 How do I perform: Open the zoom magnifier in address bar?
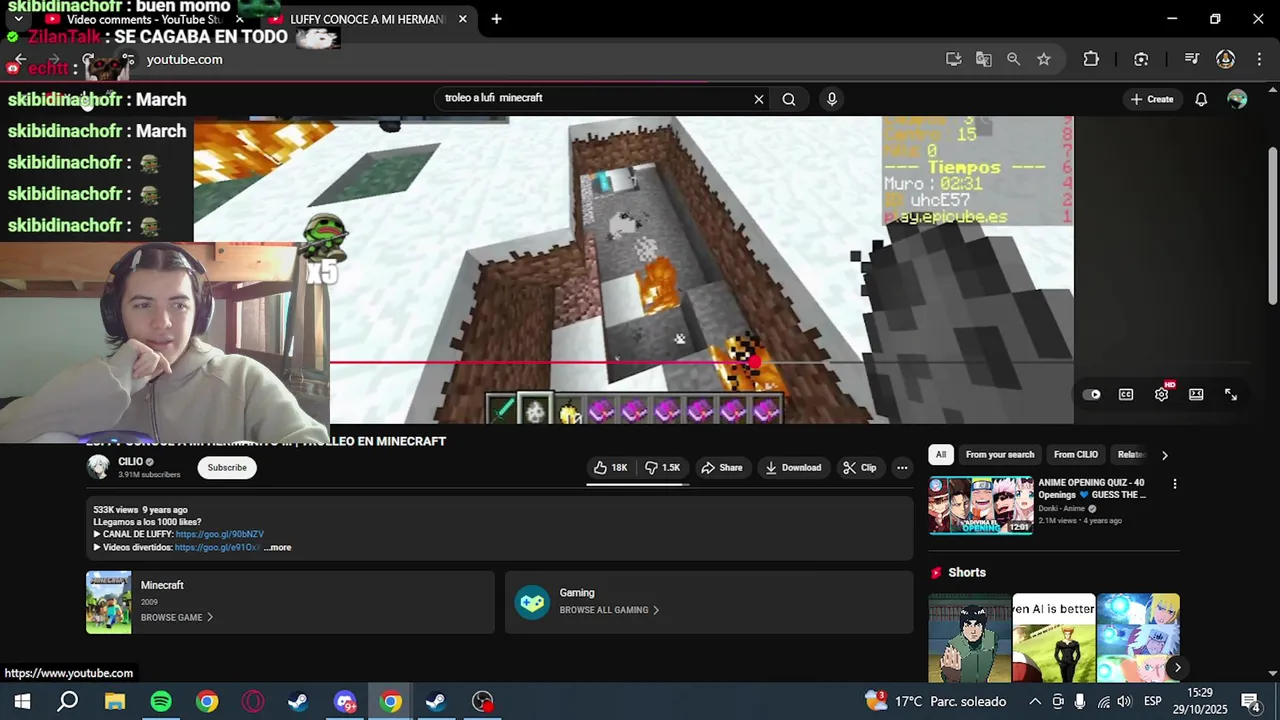pyautogui.click(x=1013, y=59)
